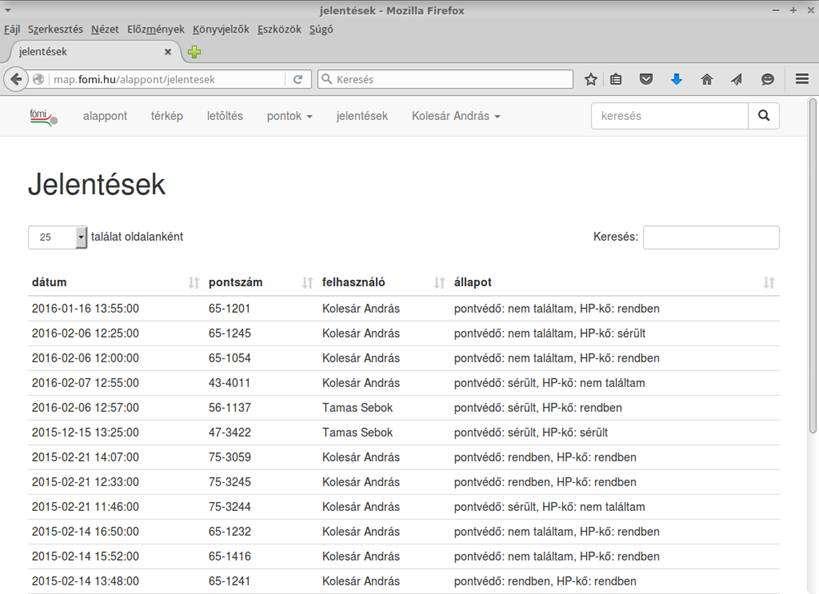Go to Firefox home icon
Image resolution: width=819 pixels, height=594 pixels.
coord(707,79)
